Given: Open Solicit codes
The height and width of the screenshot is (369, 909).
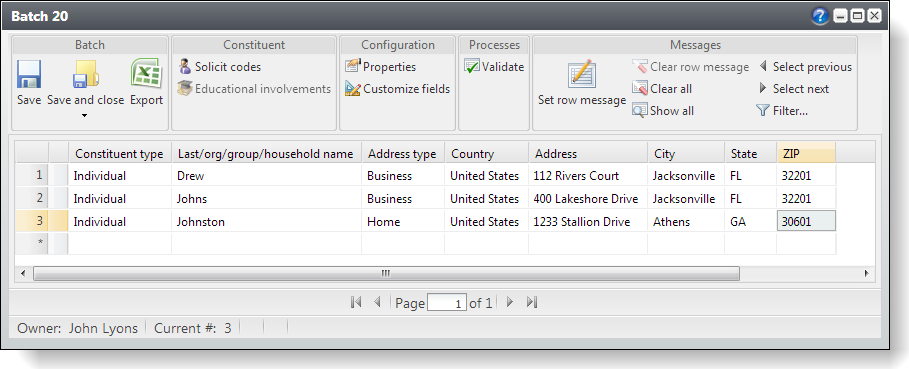Looking at the screenshot, I should (219, 67).
